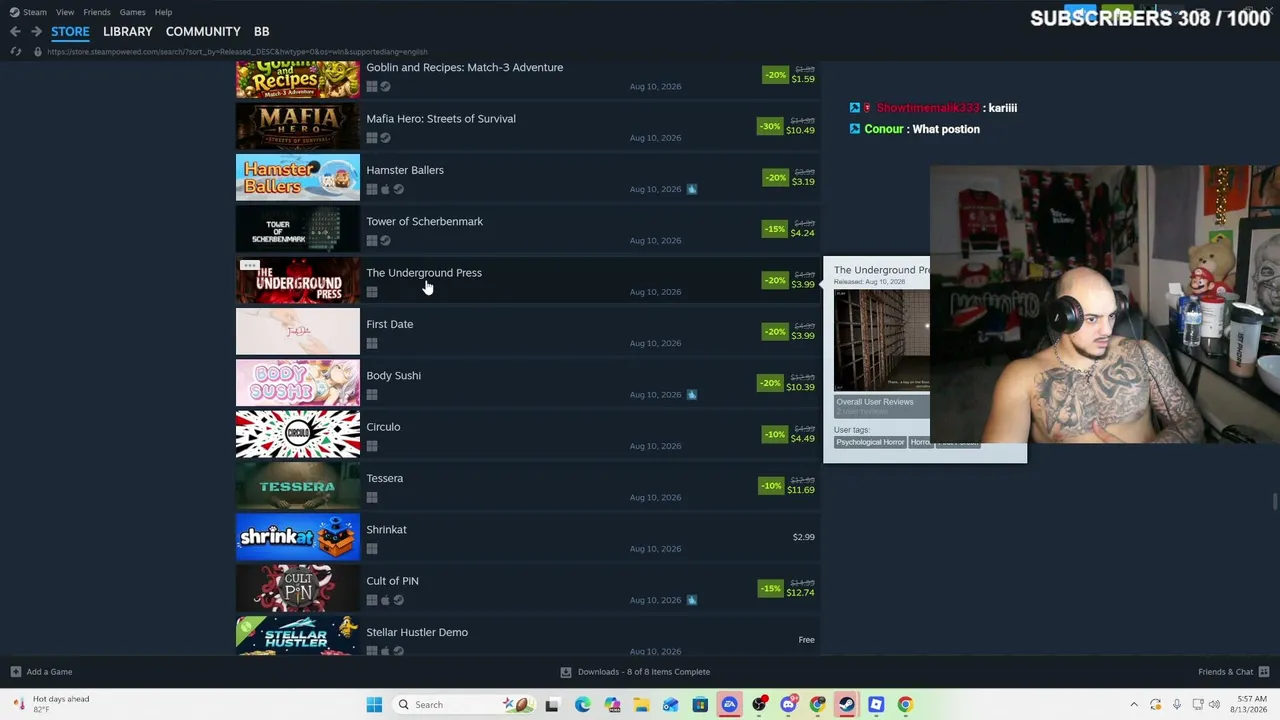Screen dimensions: 1280x720
Task: Open the View menu
Action: point(65,12)
